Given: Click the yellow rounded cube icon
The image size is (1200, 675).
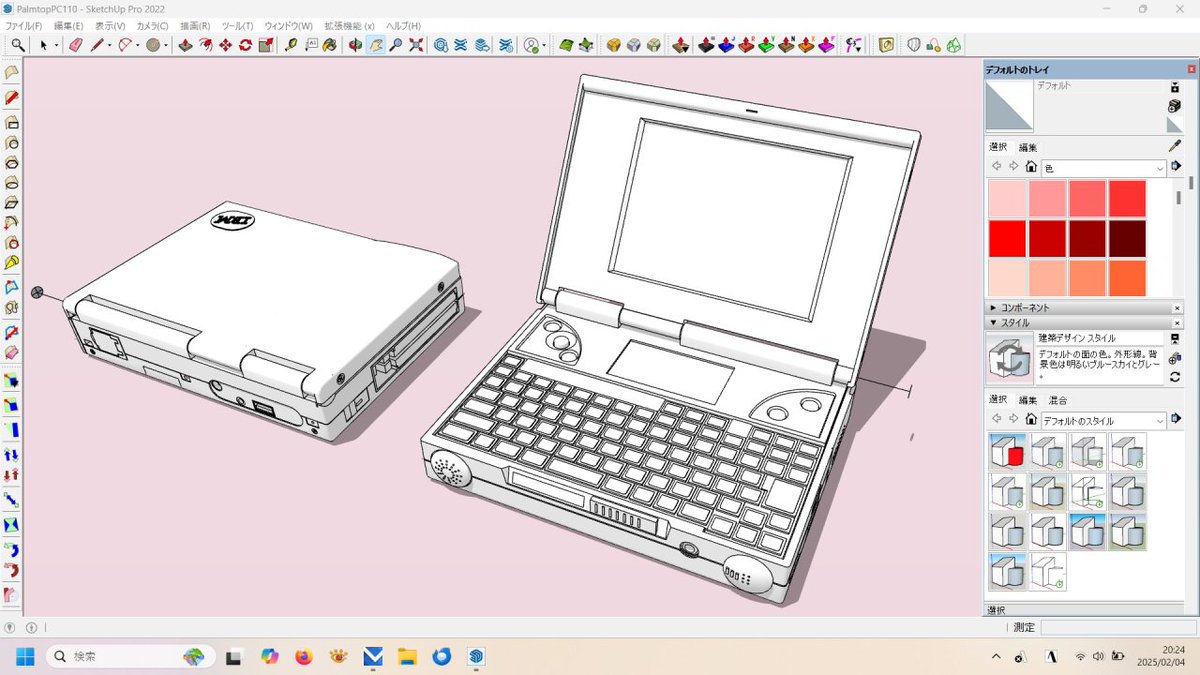Looking at the screenshot, I should [x=613, y=45].
